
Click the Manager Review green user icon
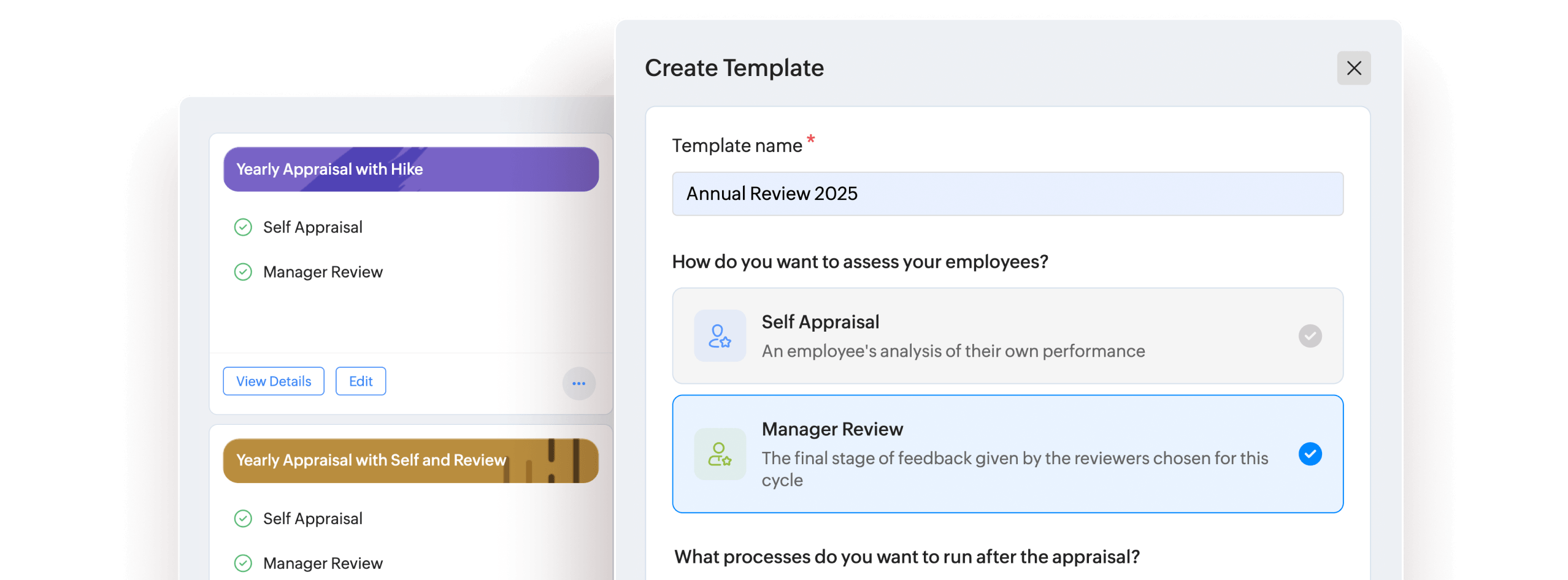point(720,454)
